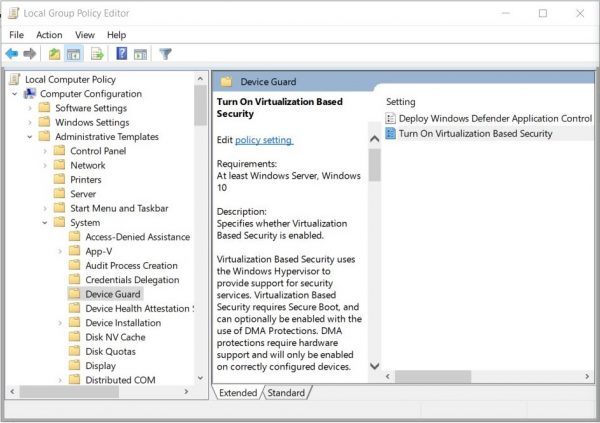Select Turn On Virtualization Based Security setting
This screenshot has width=600, height=423.
coord(475,133)
